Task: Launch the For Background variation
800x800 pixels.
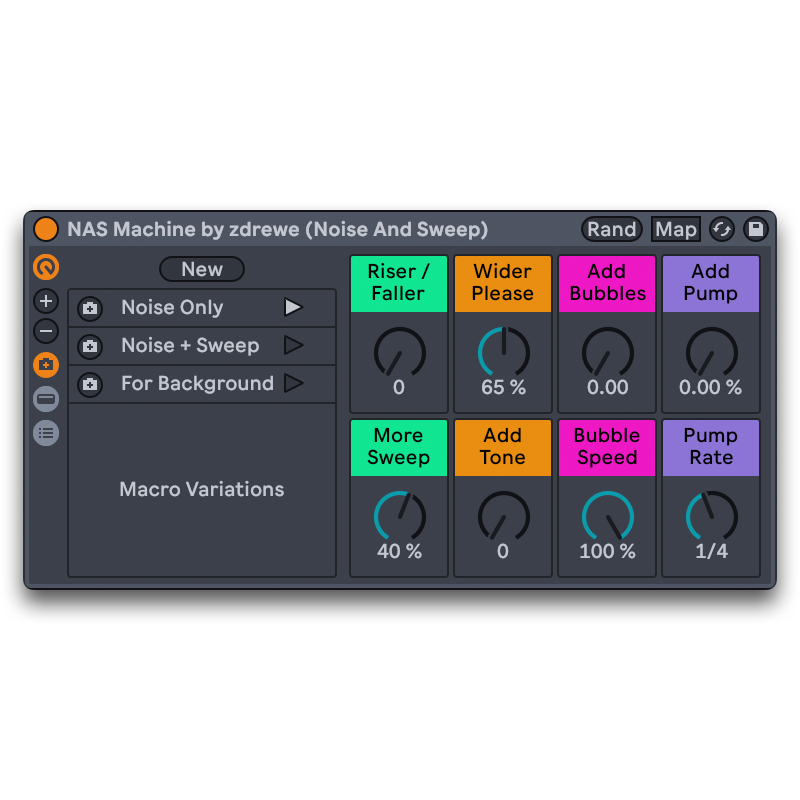Action: [x=293, y=383]
